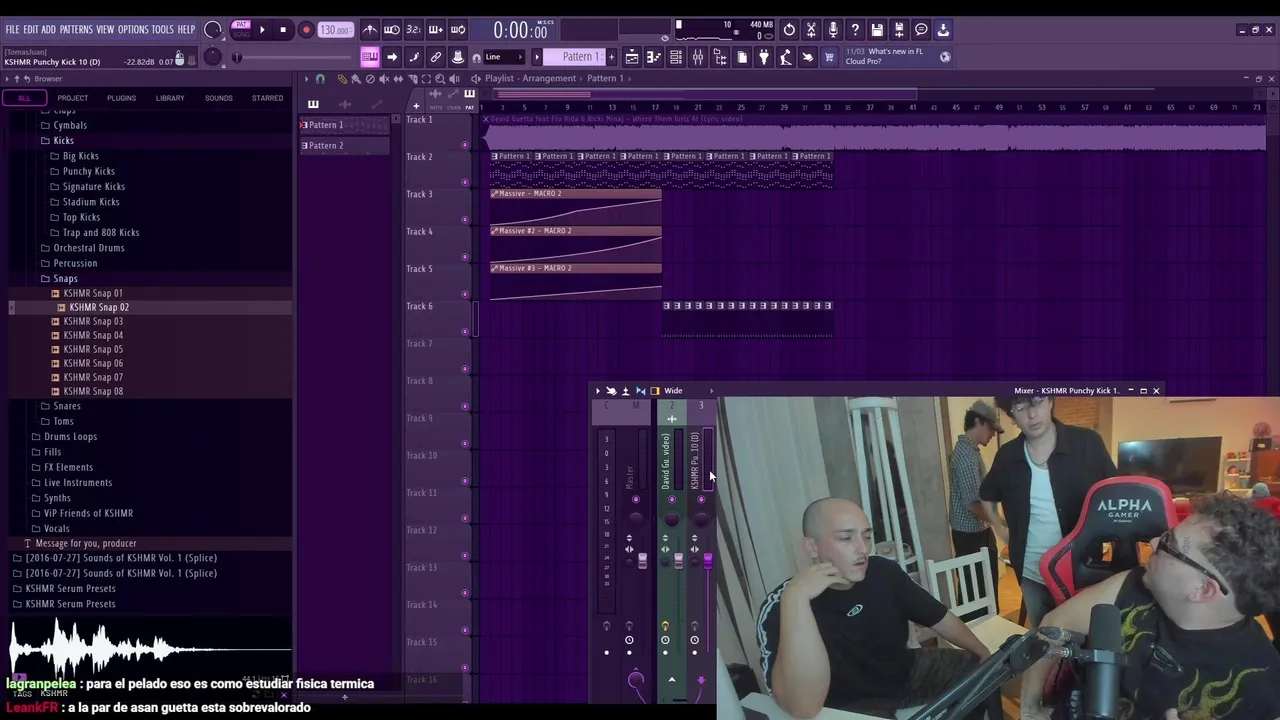Adjust the tempo 130.000 field
This screenshot has height=720, width=1280.
pyautogui.click(x=335, y=30)
